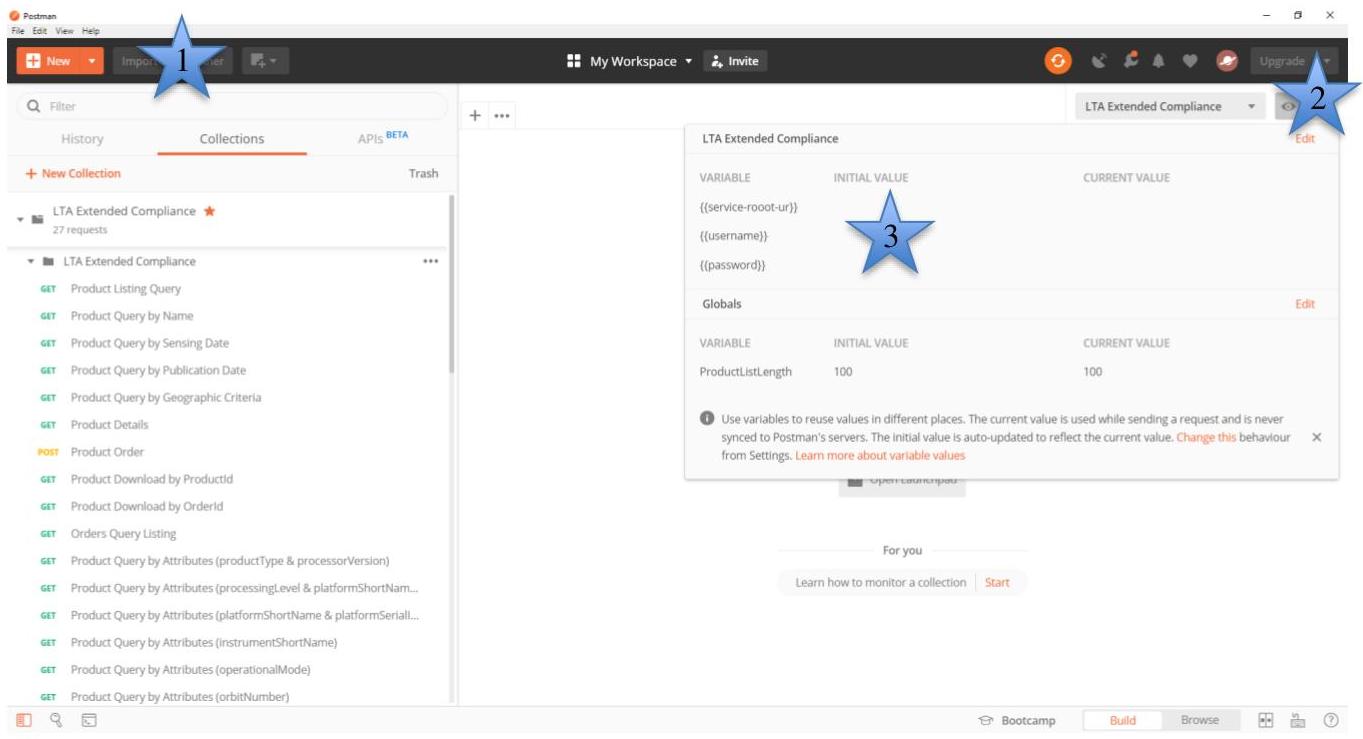Dismiss the variables info message
This screenshot has height=739, width=1363.
1316,438
